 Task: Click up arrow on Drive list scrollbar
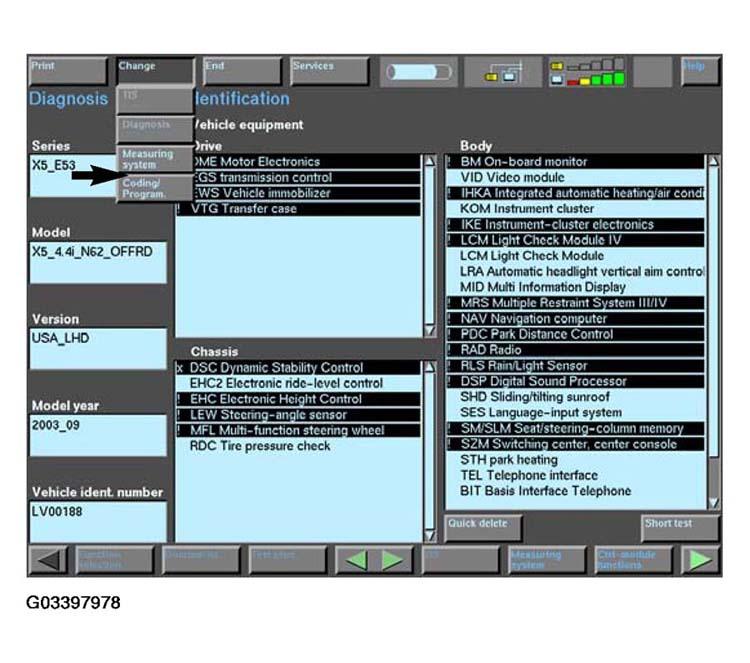pos(430,161)
